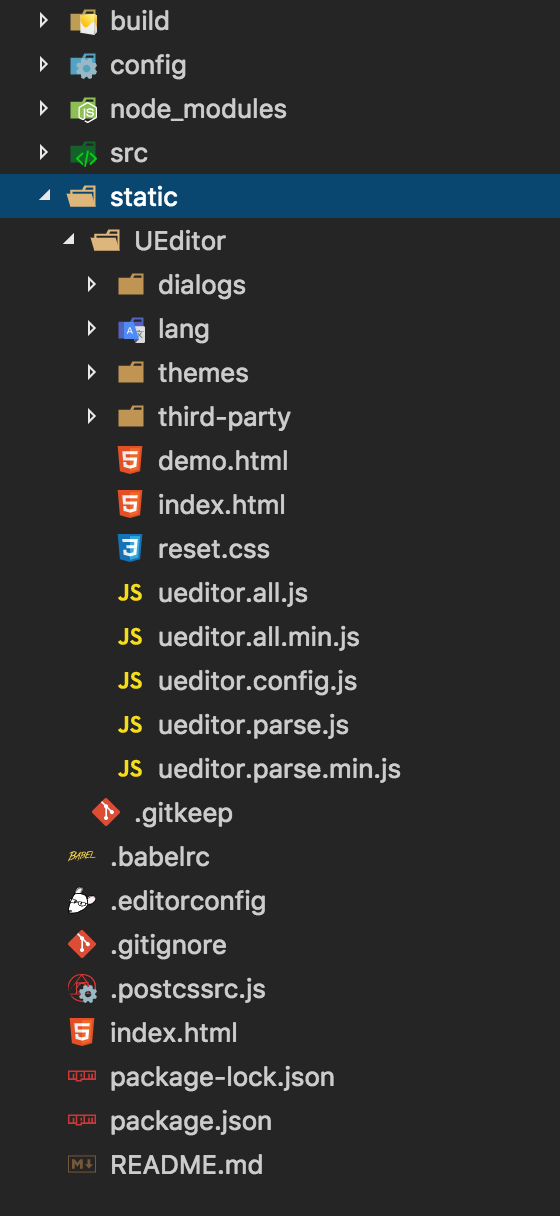Screen dimensions: 560x1216
Task: Select the src folder label
Action: [129, 153]
